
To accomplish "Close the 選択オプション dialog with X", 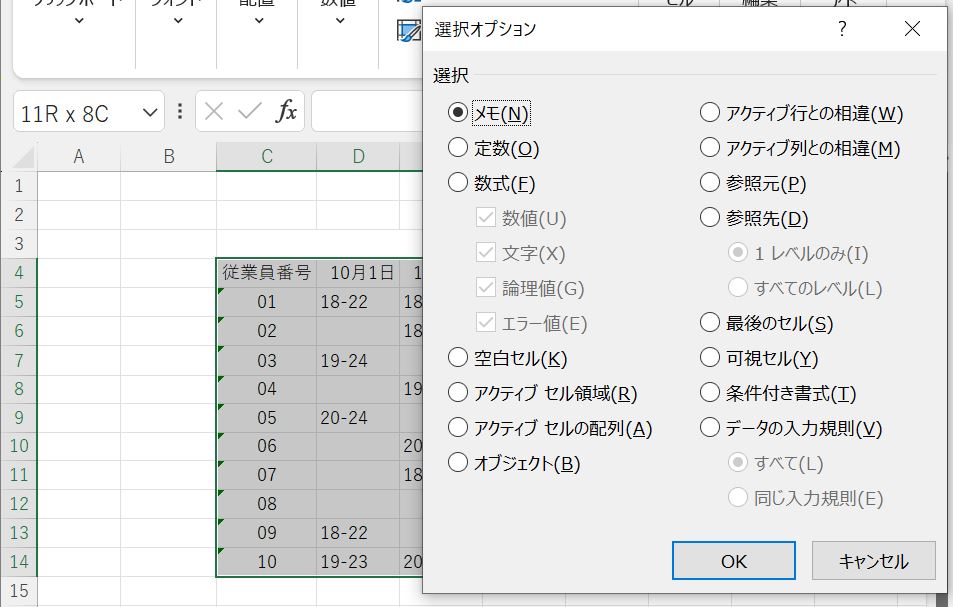I will click(911, 29).
